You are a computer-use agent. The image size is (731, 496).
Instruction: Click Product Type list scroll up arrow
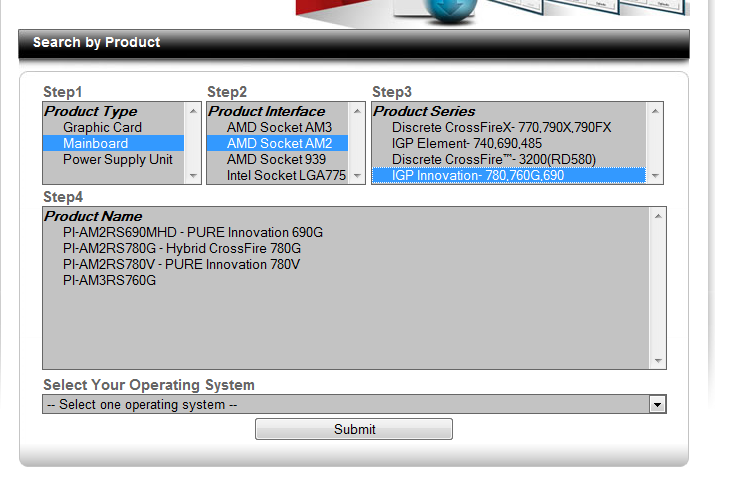pyautogui.click(x=193, y=111)
